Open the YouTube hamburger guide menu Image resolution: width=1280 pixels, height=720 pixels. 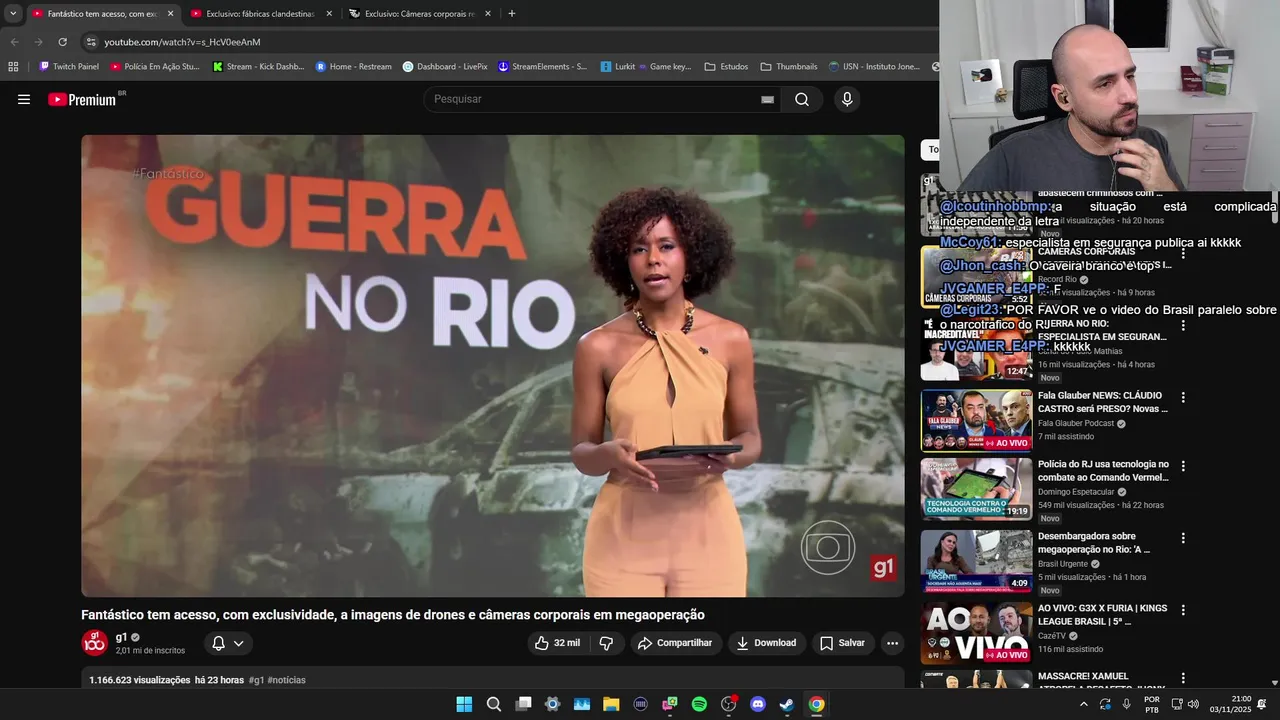tap(24, 99)
